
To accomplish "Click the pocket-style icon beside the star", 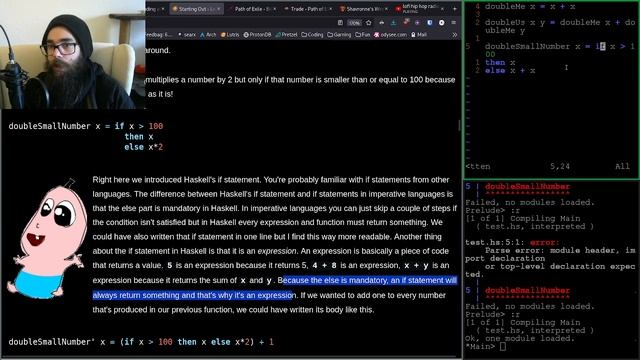I will [x=381, y=23].
